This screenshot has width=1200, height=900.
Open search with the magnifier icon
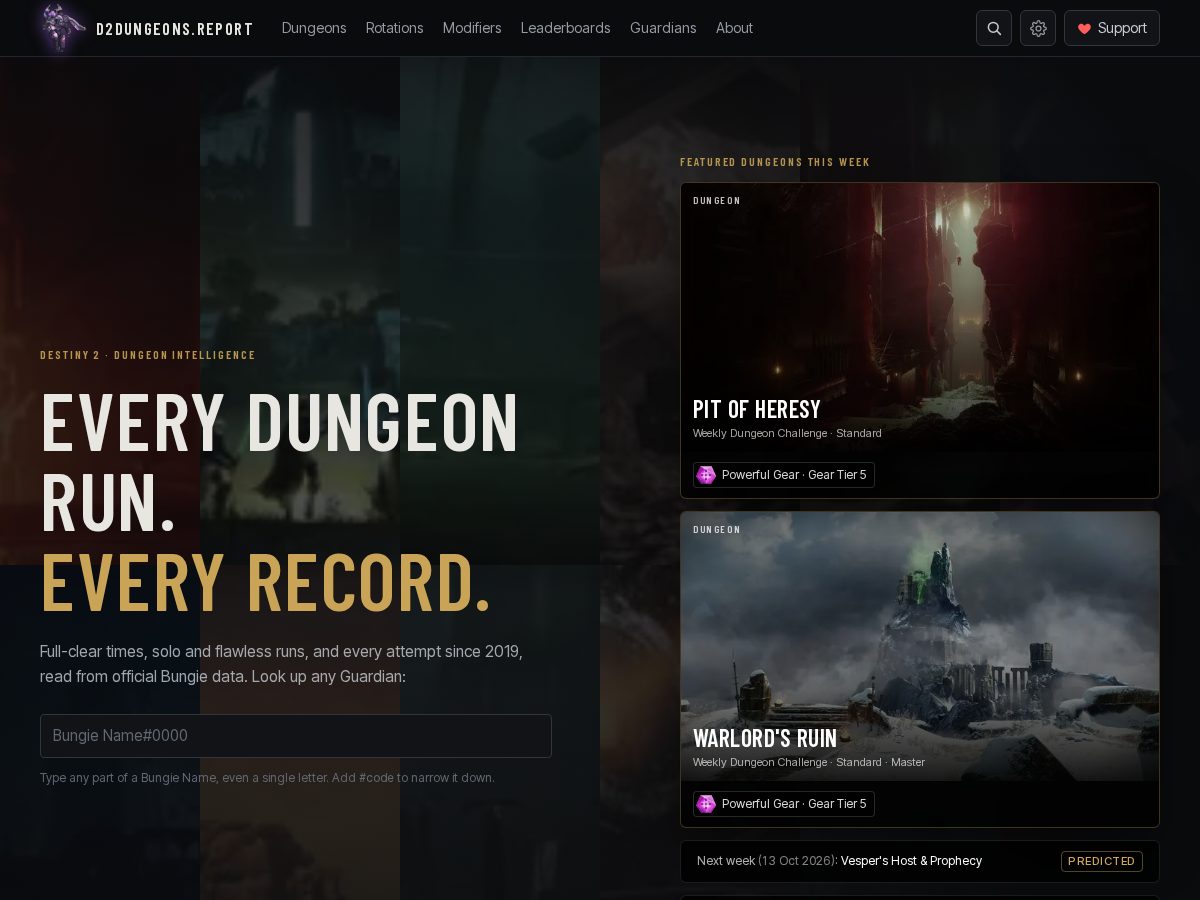[x=994, y=28]
